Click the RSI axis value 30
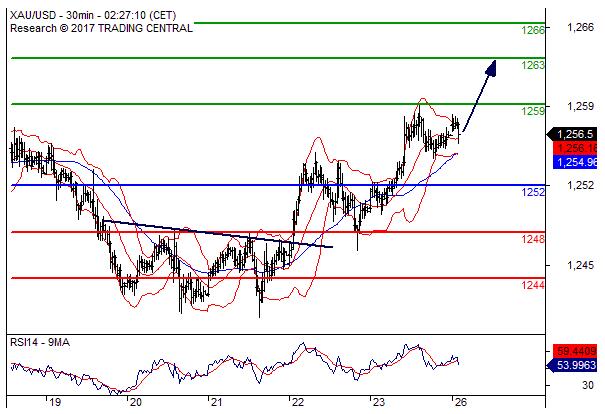 (x=588, y=385)
